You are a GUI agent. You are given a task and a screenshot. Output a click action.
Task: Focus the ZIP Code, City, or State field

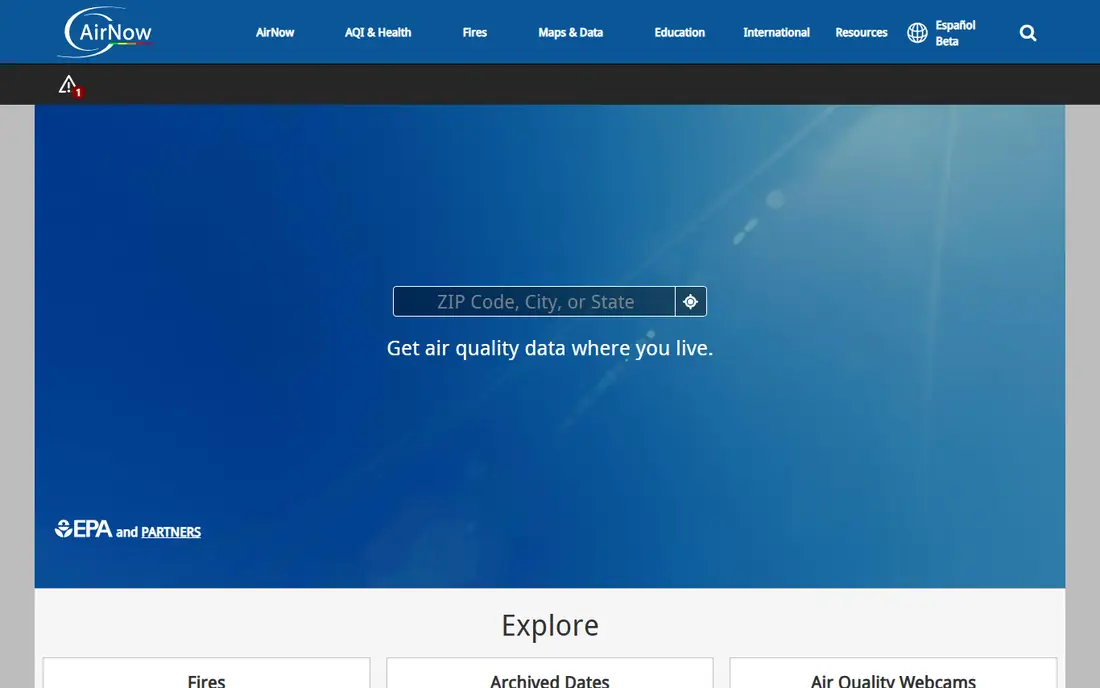point(535,302)
